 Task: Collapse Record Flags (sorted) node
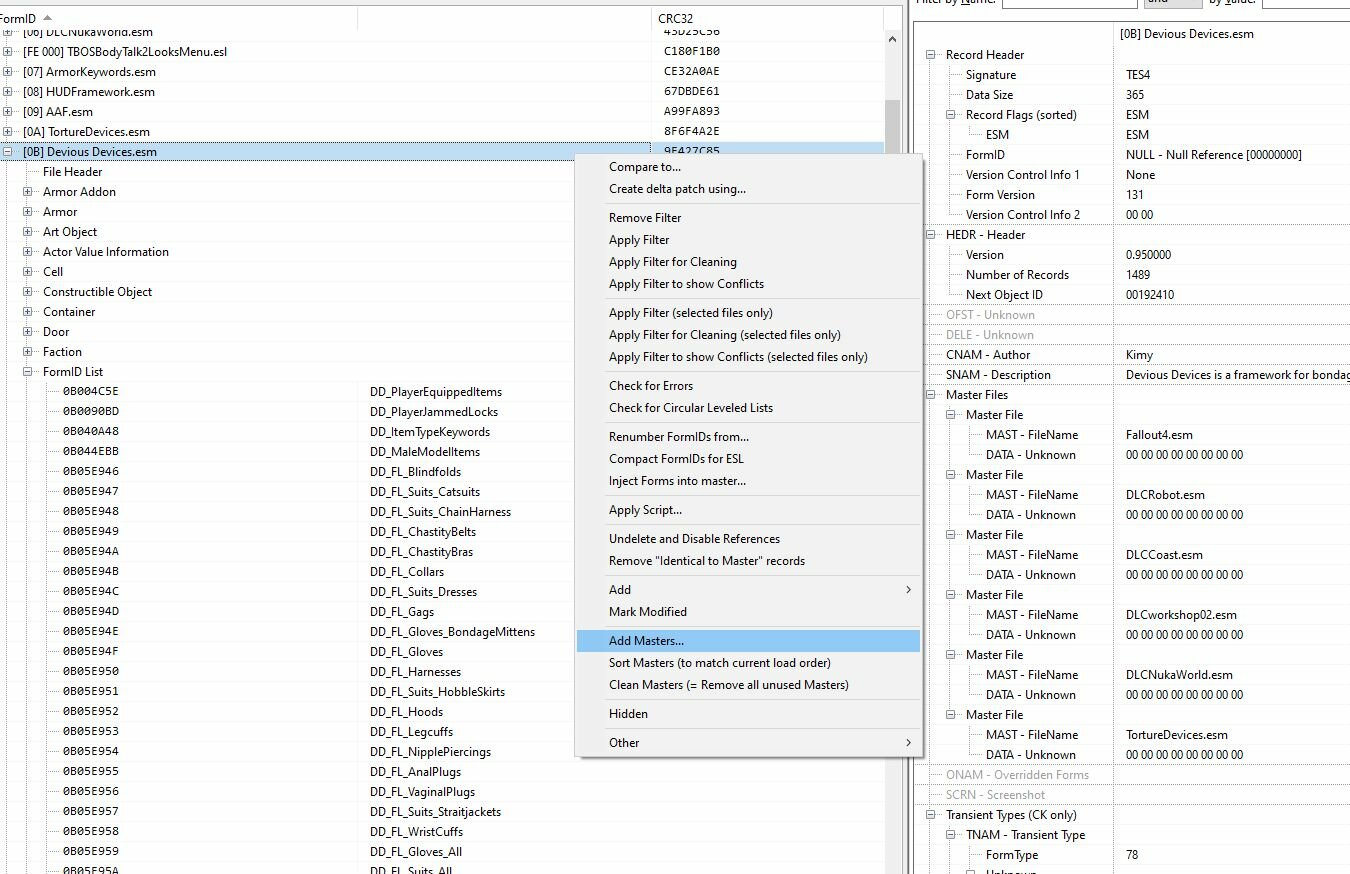coord(952,115)
